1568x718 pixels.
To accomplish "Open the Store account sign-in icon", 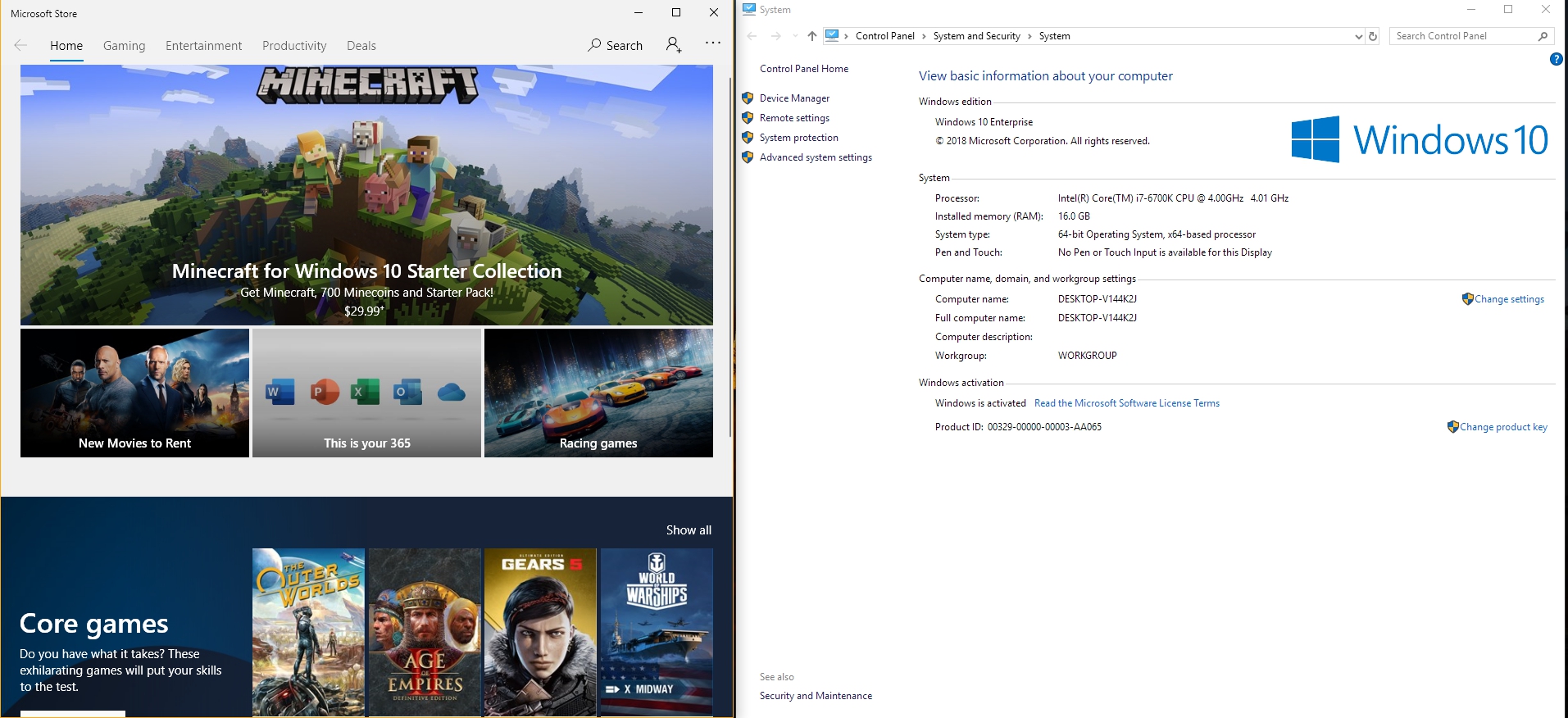I will (674, 44).
